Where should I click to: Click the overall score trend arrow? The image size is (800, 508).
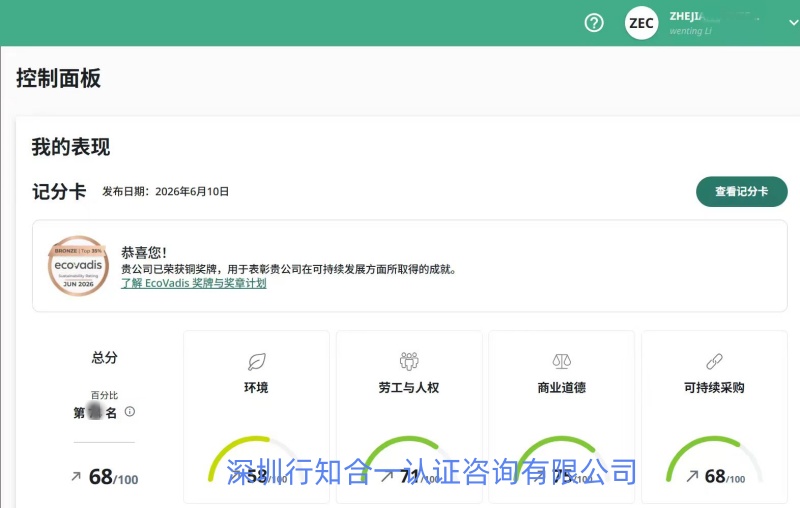click(76, 476)
